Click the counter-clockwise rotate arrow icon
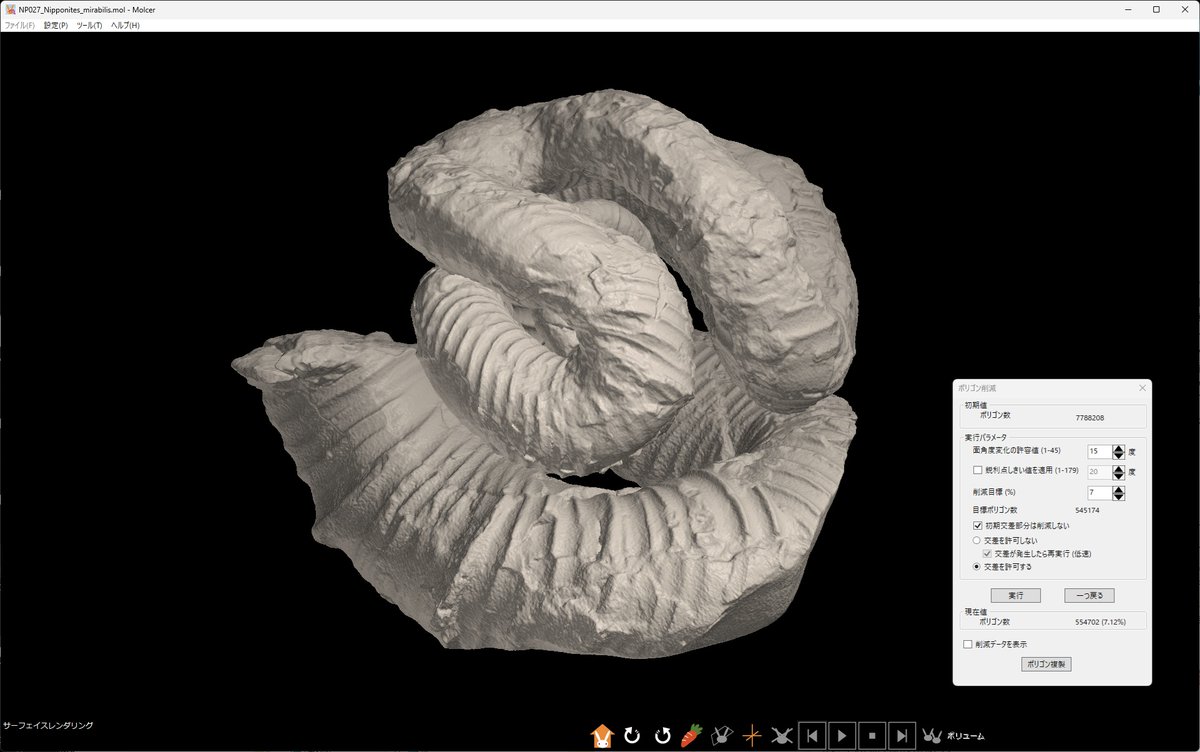The width and height of the screenshot is (1200, 752). [662, 736]
